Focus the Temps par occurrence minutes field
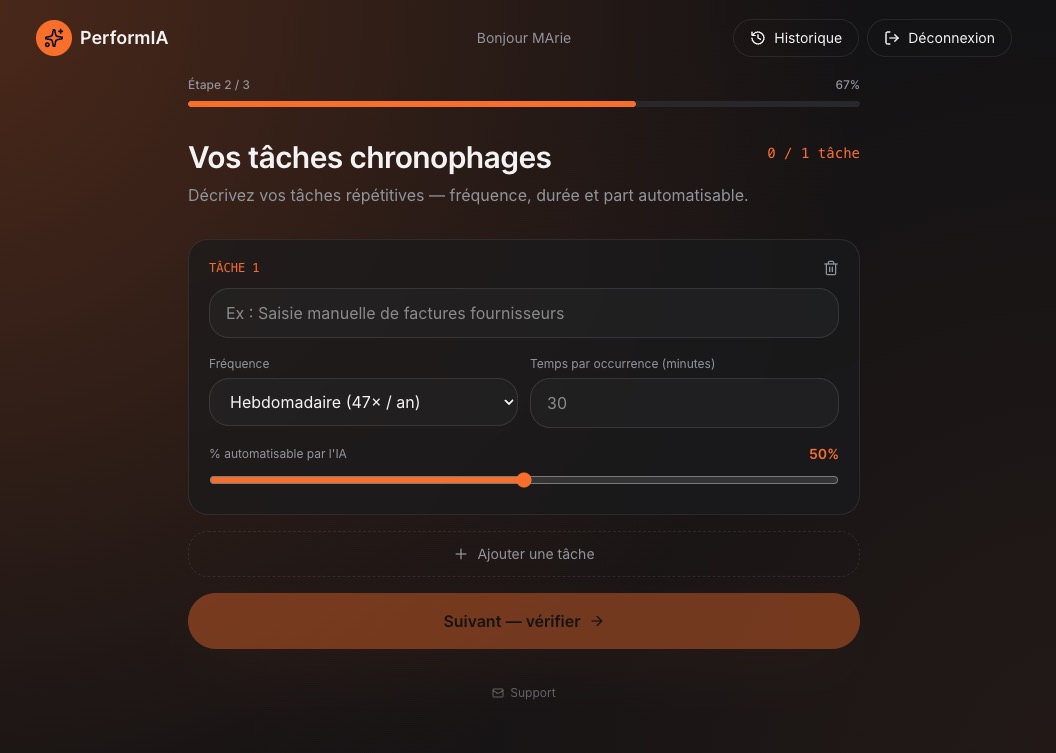Image resolution: width=1056 pixels, height=753 pixels. click(x=684, y=403)
